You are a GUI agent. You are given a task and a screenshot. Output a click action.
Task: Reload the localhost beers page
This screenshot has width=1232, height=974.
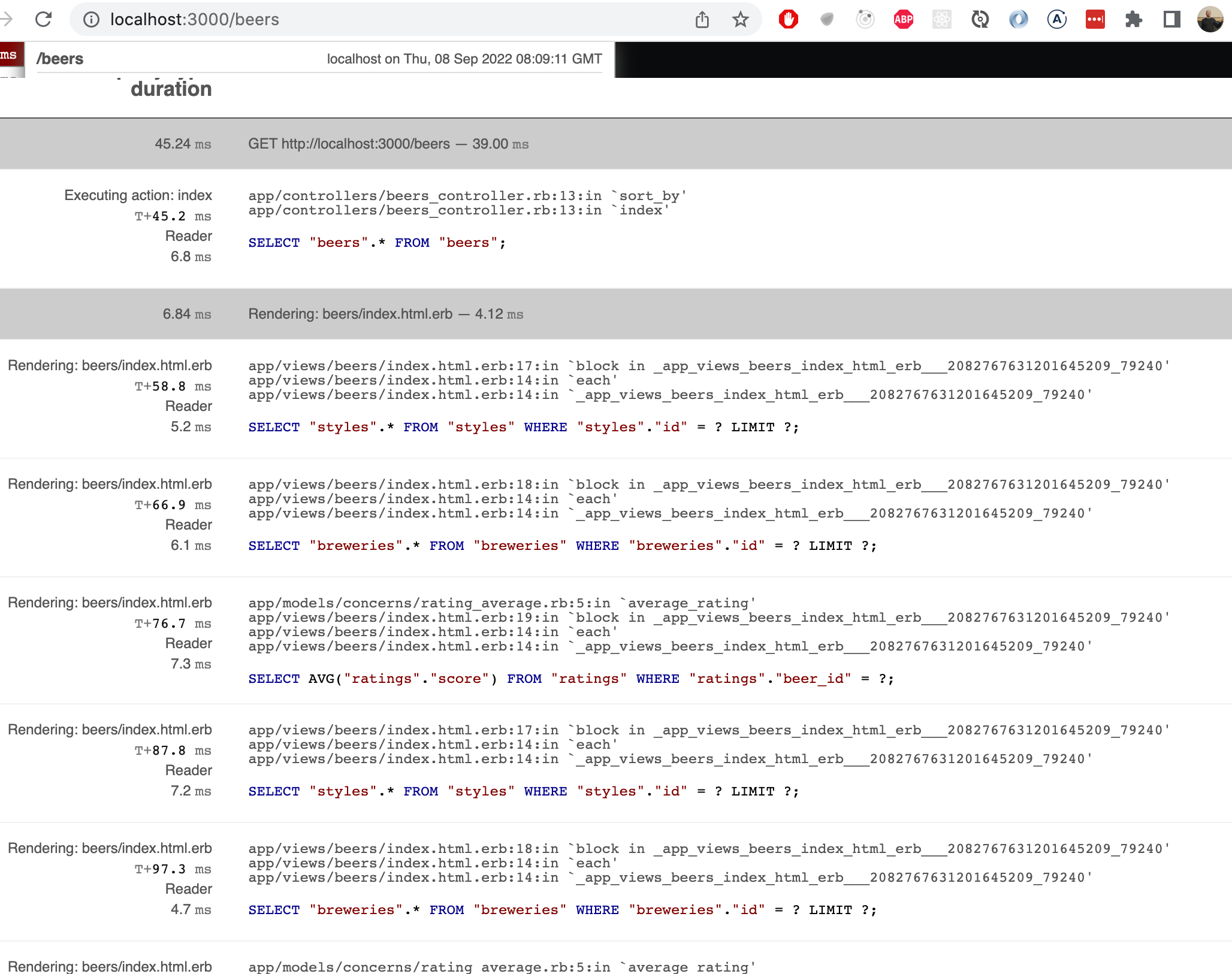(x=43, y=19)
